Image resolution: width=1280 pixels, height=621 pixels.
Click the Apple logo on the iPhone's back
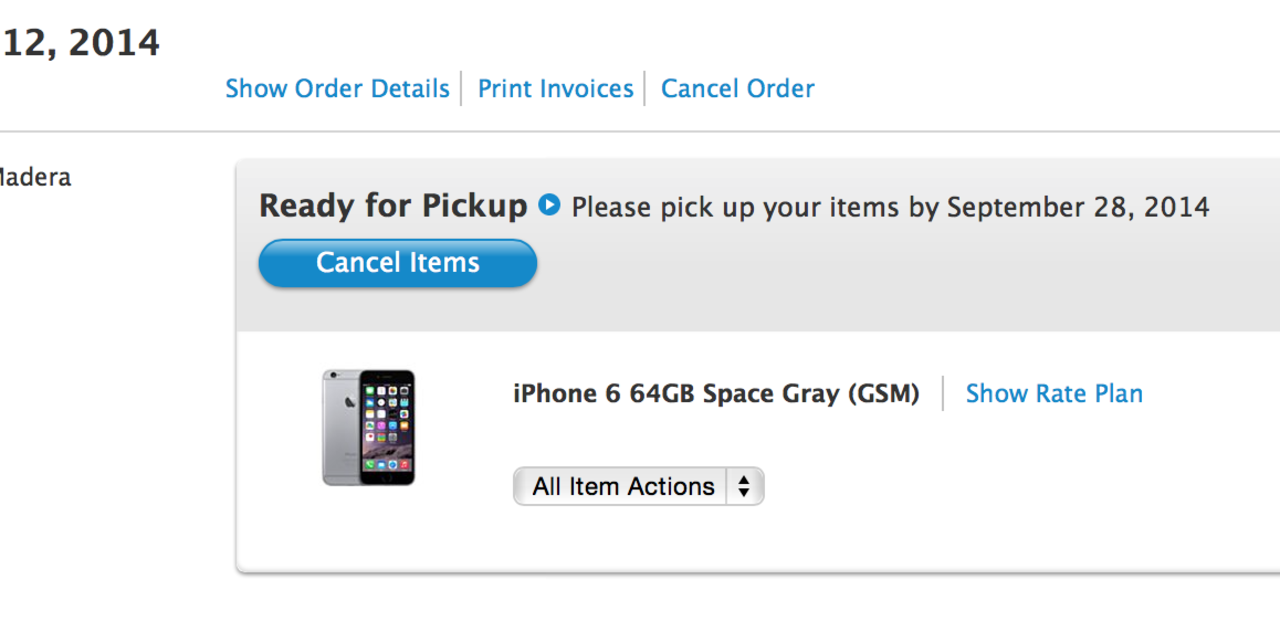(351, 400)
